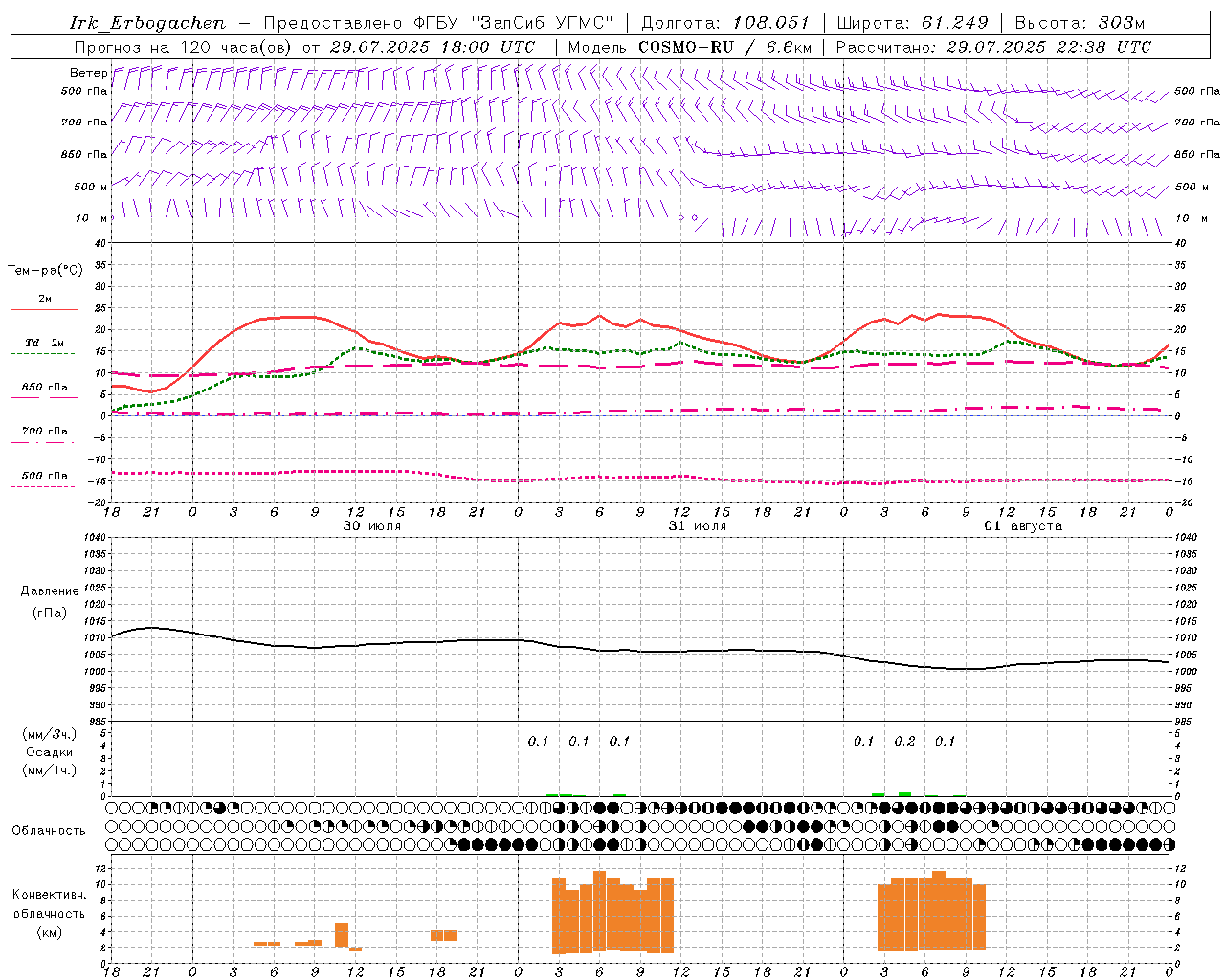
Task: Click the 850 гПа temperature legend label
Action: click(x=45, y=388)
